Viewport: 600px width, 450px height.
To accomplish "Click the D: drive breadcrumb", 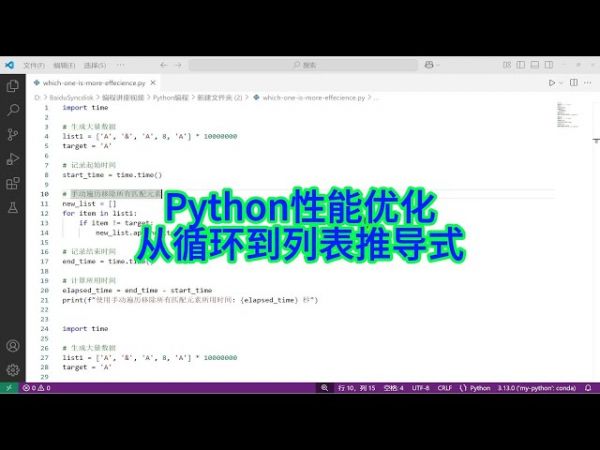I will click(x=37, y=98).
